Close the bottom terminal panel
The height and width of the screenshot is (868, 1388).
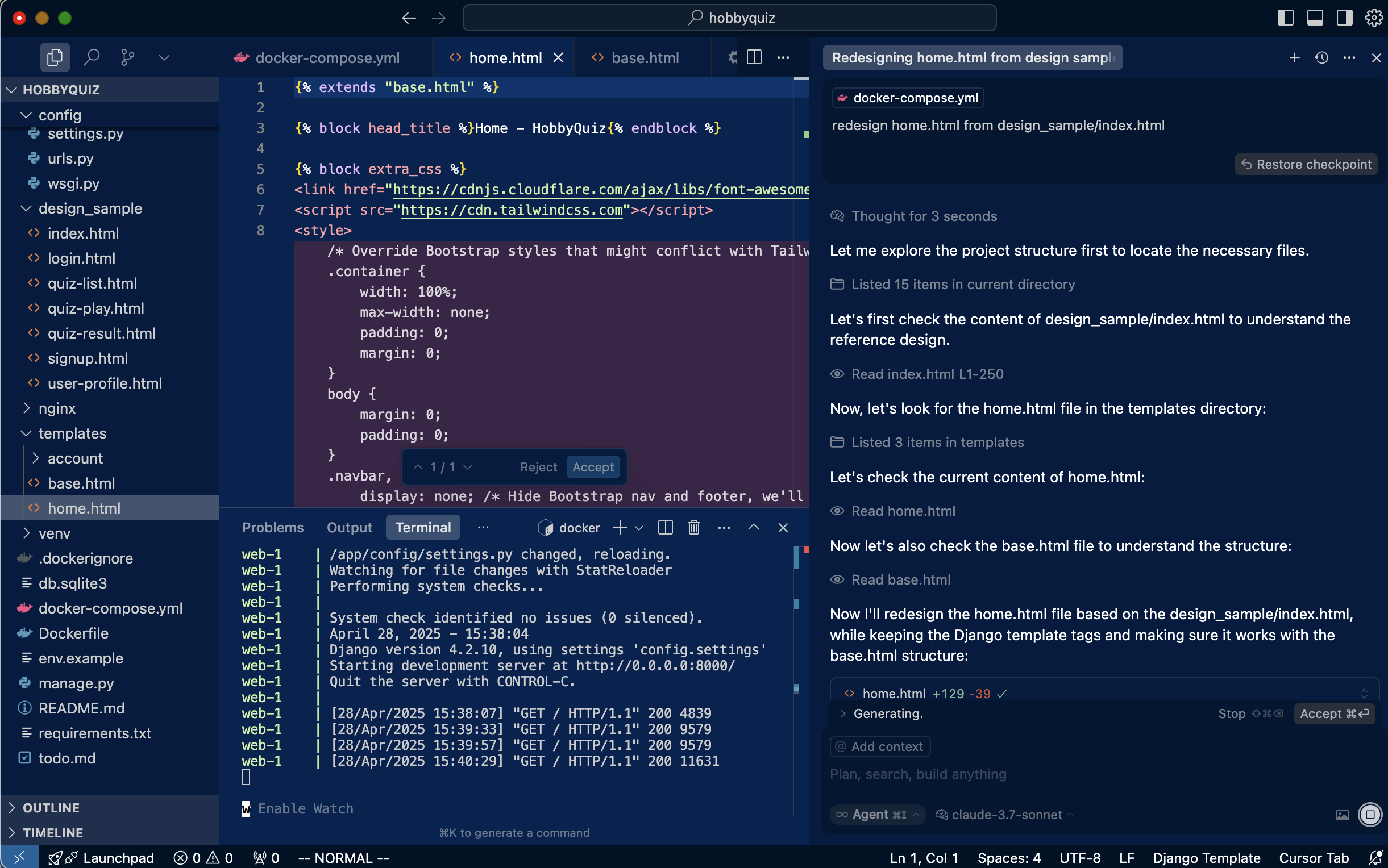(783, 527)
